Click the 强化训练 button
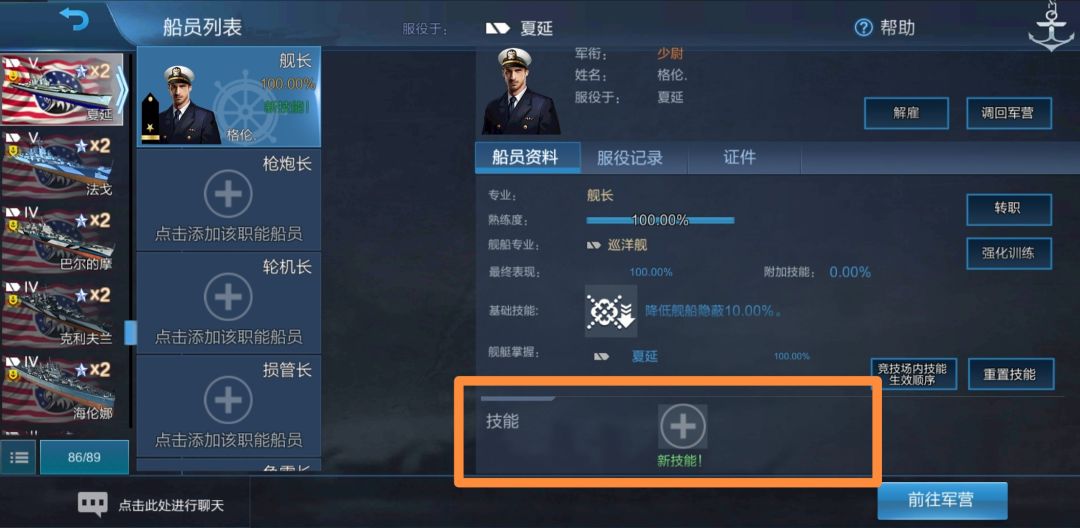The height and width of the screenshot is (528, 1080). click(1008, 253)
